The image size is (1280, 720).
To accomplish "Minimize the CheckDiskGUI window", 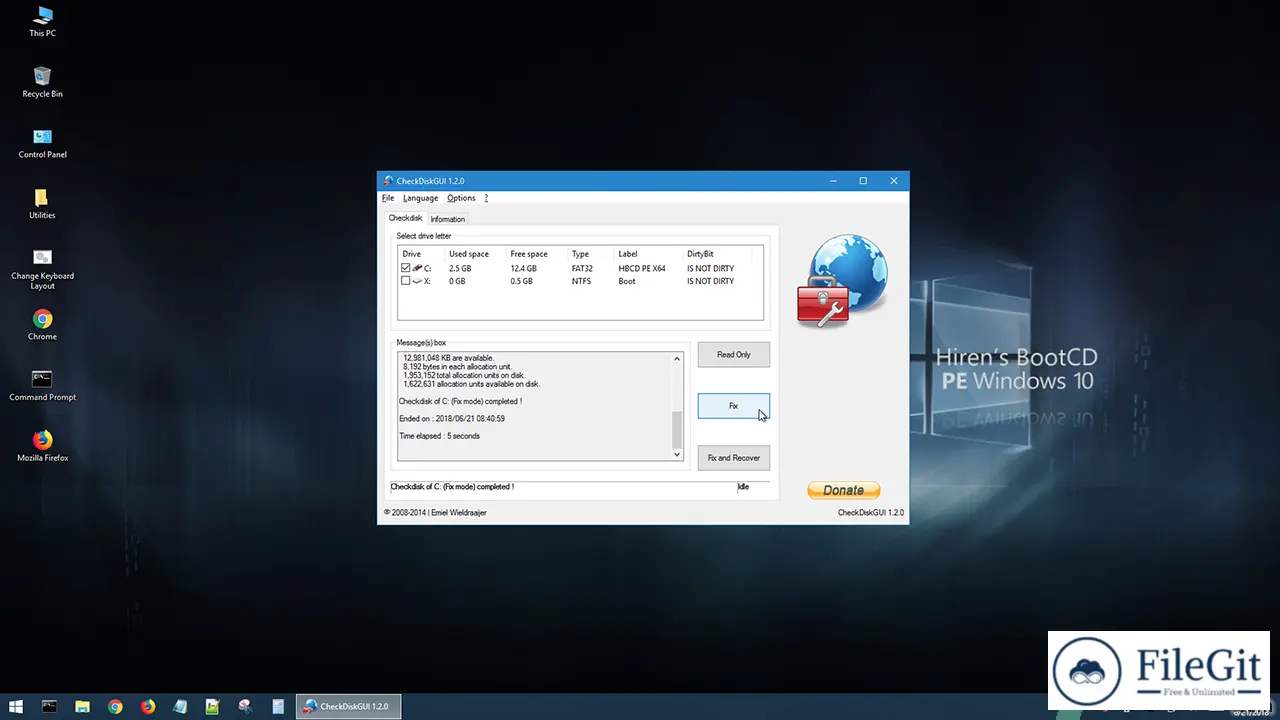I will (833, 181).
